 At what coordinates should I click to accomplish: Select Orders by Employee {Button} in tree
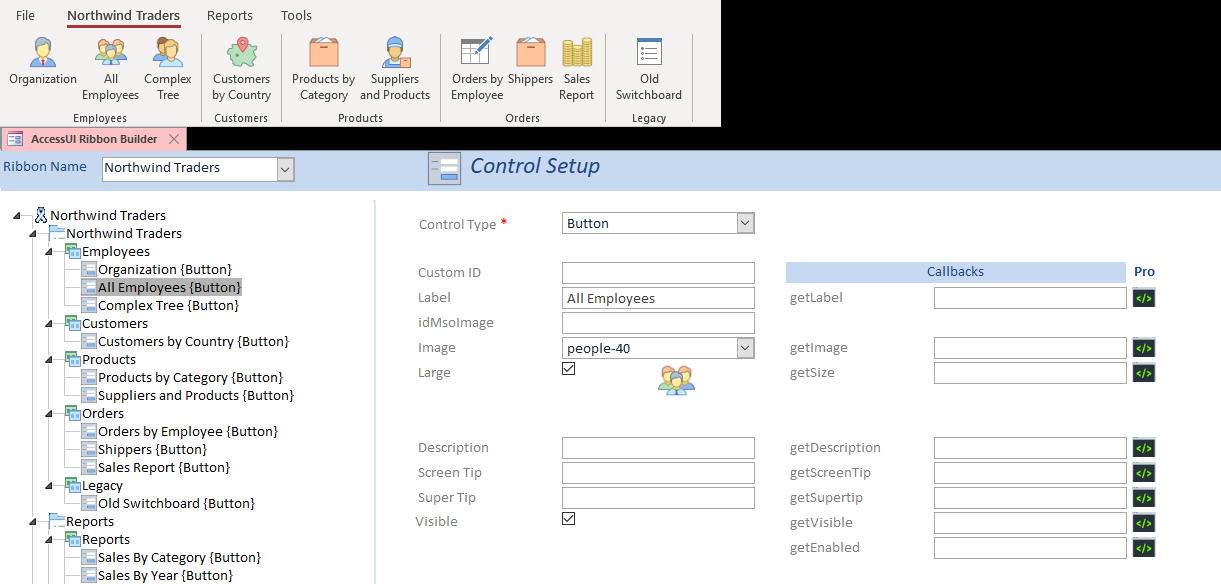188,431
